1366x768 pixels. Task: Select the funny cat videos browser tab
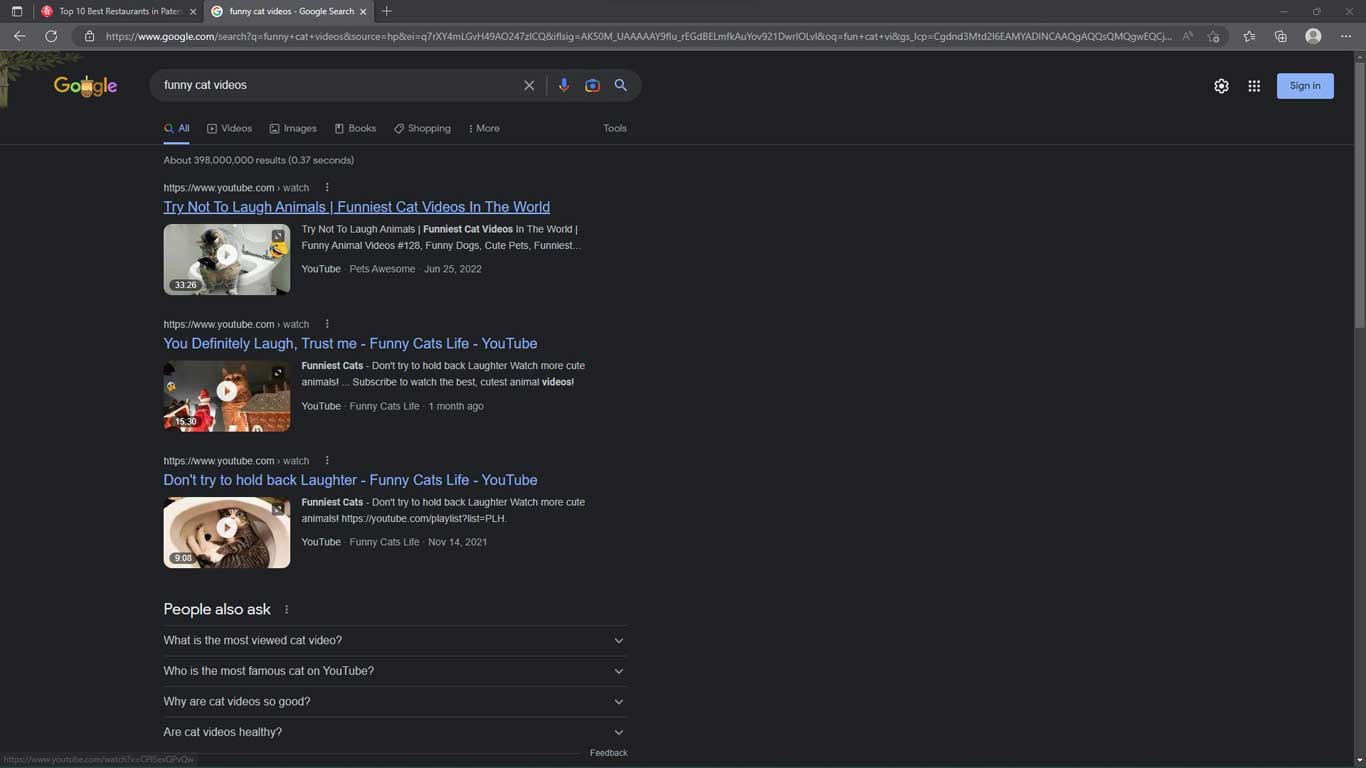[289, 11]
